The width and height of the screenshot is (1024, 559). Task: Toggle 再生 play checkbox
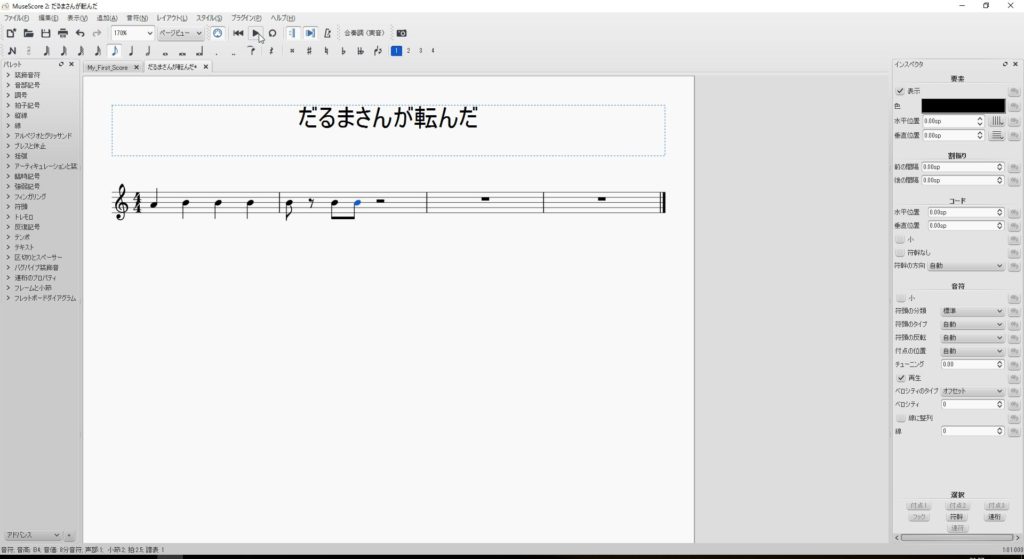coord(901,378)
